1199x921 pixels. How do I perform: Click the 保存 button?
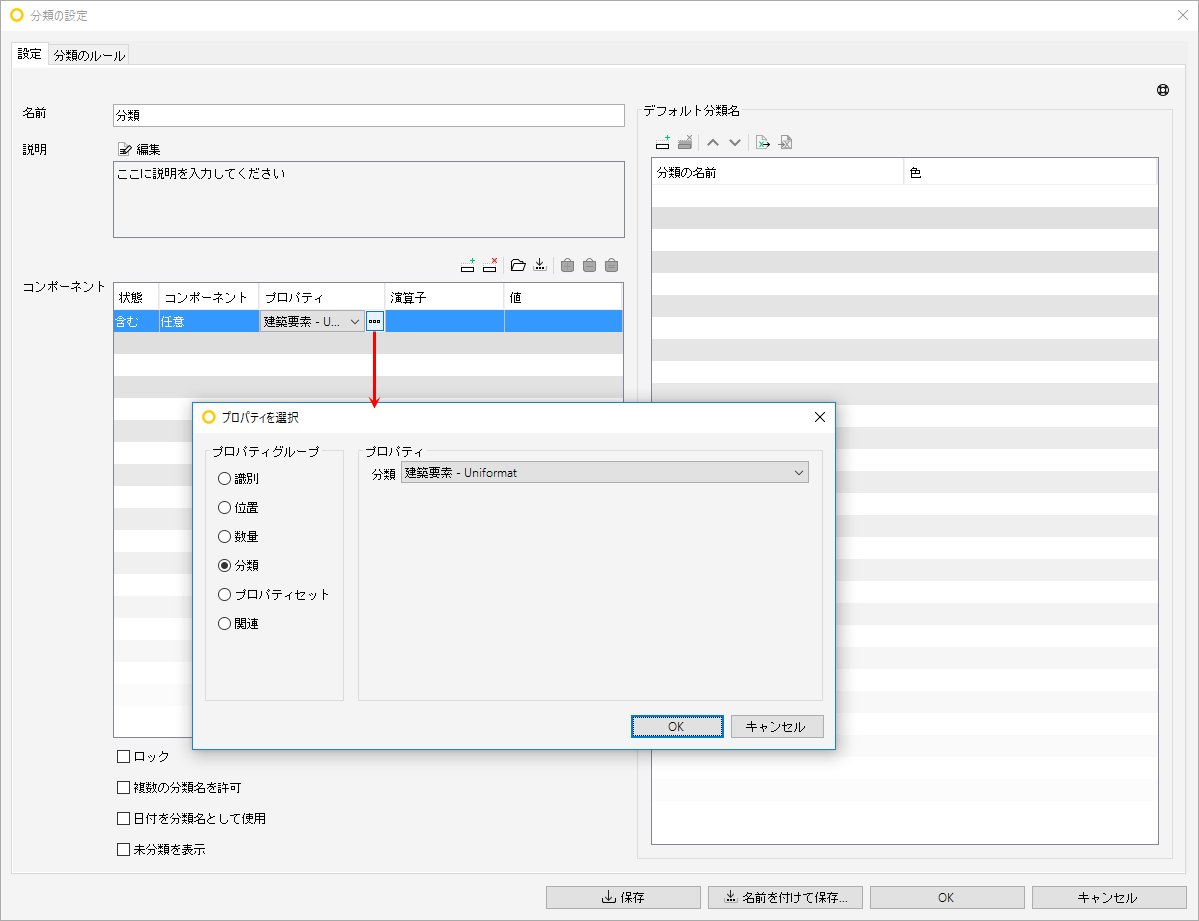point(623,897)
